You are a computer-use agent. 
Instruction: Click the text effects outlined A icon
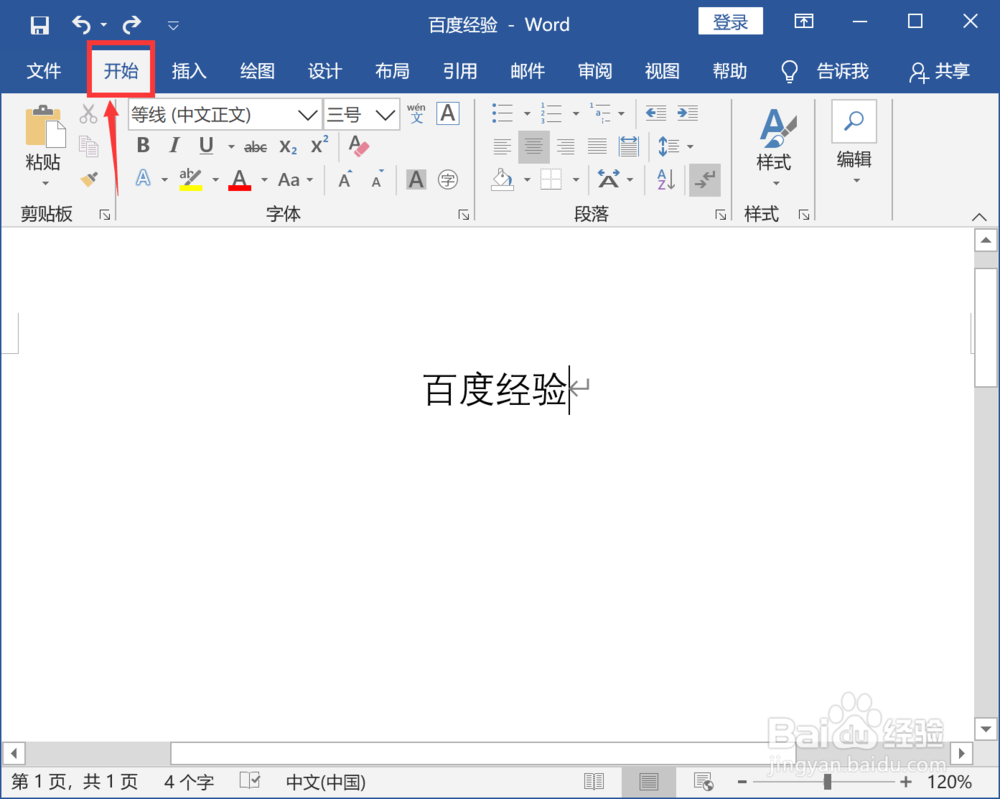(143, 179)
